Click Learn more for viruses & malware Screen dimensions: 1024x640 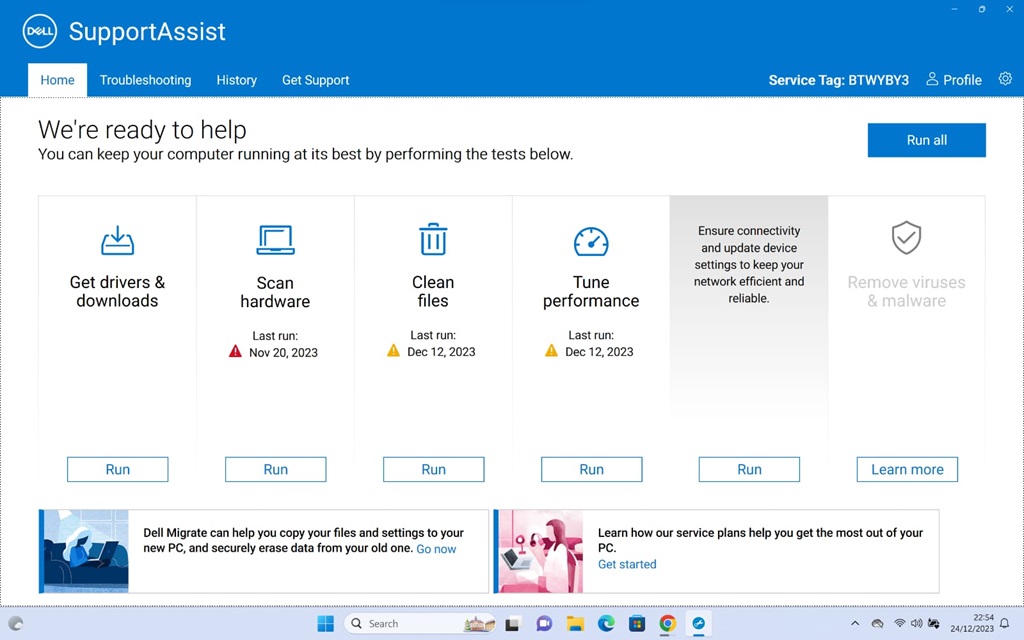coord(907,470)
